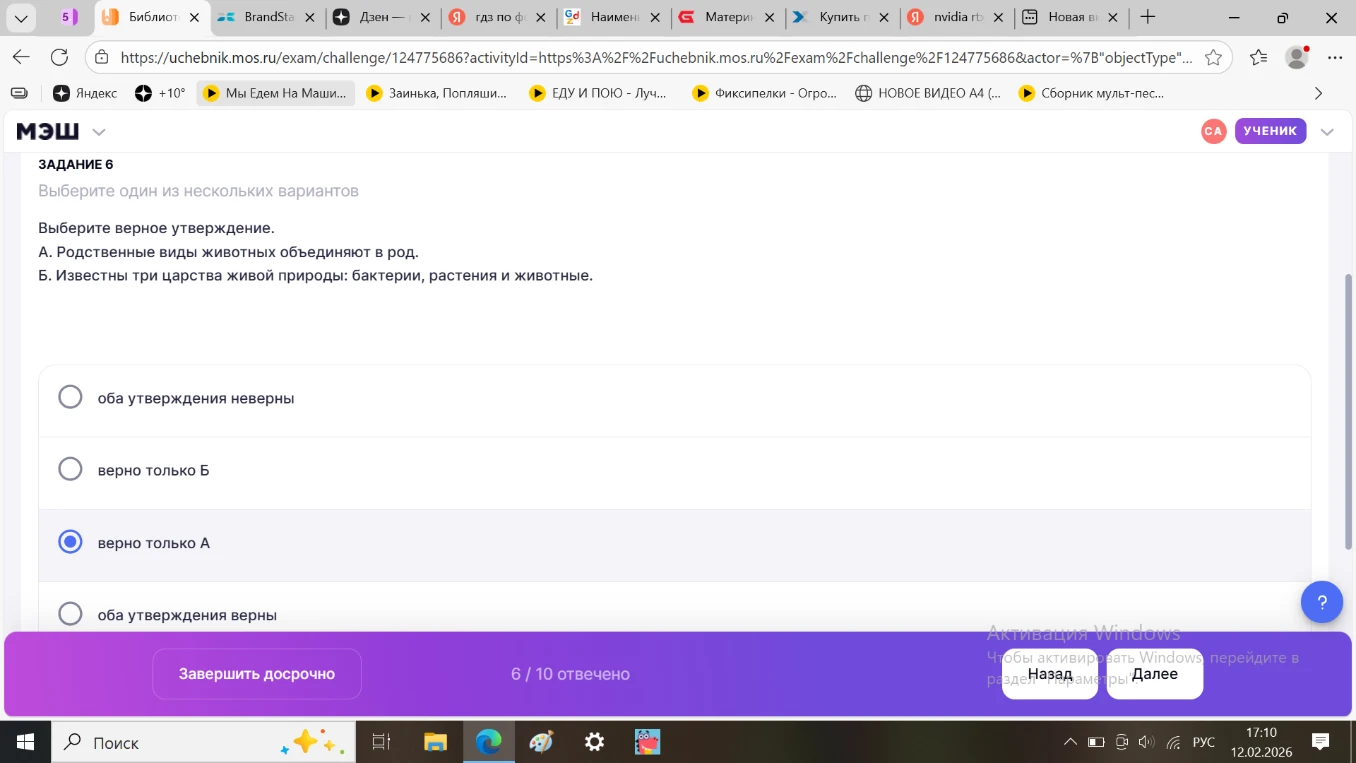Click the 'Завершить досрочно' button

coord(257,674)
